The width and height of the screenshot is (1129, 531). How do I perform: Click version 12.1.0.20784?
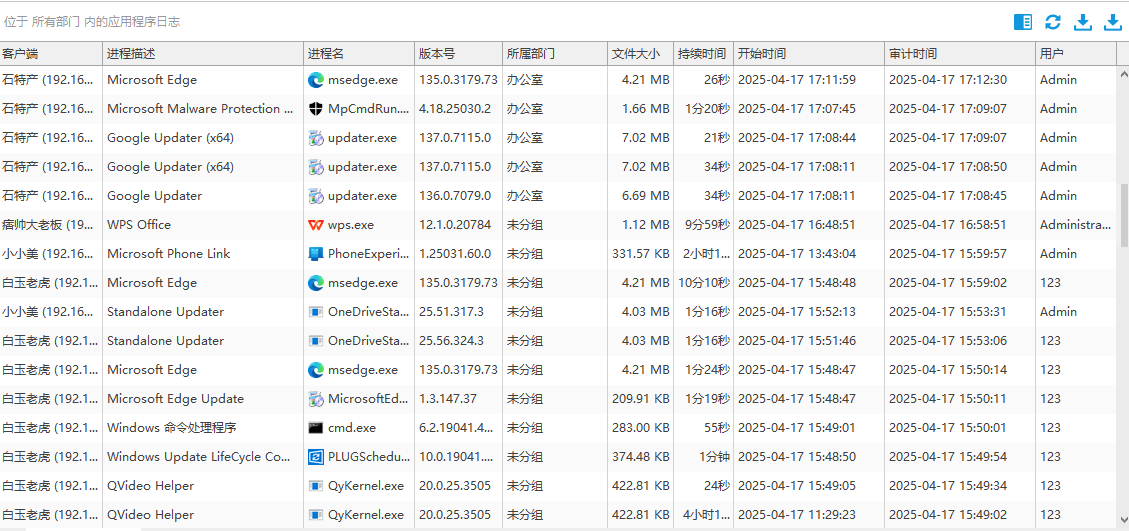[455, 225]
